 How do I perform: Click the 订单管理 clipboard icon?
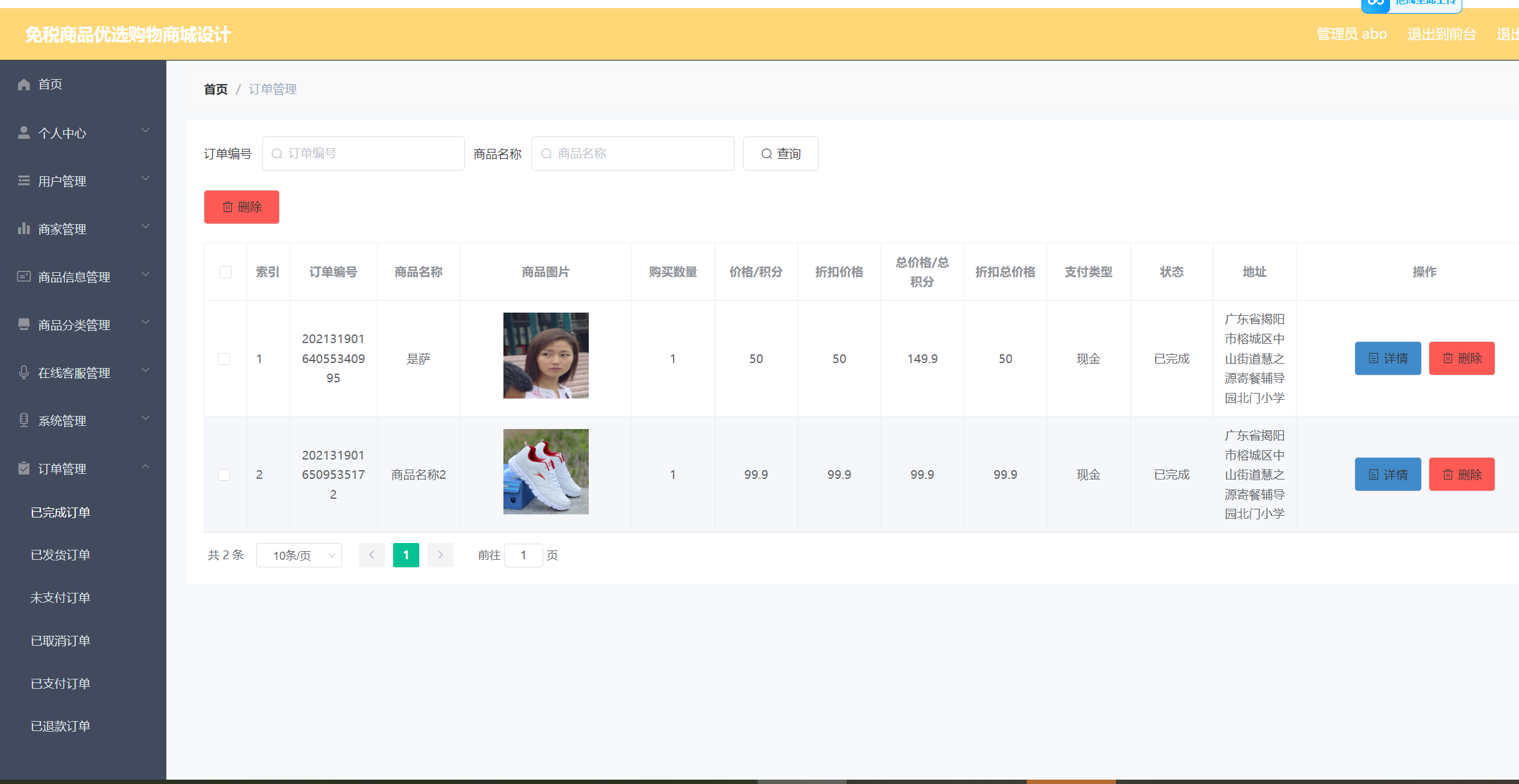(24, 468)
